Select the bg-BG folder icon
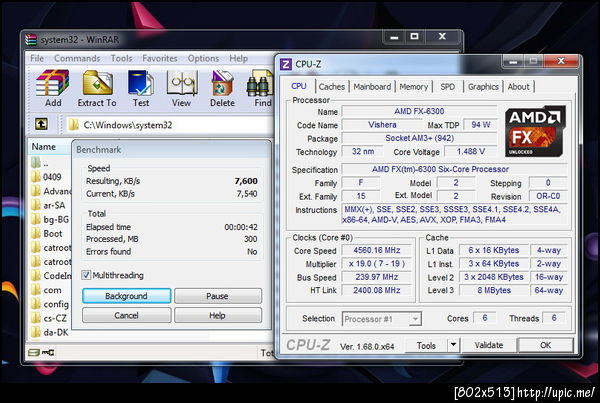Screen dimensions: 600x403 pyautogui.click(x=36, y=219)
